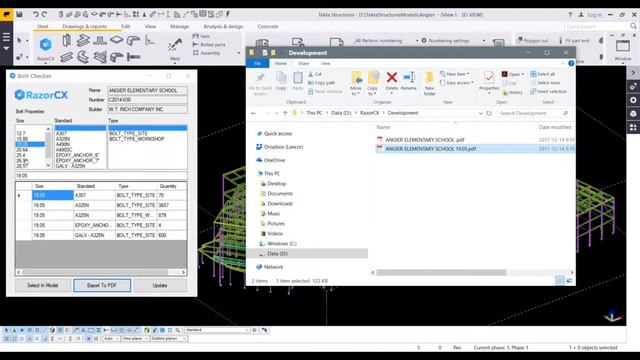The image size is (640, 360).
Task: Open the View plane dropdown
Action: [135, 338]
